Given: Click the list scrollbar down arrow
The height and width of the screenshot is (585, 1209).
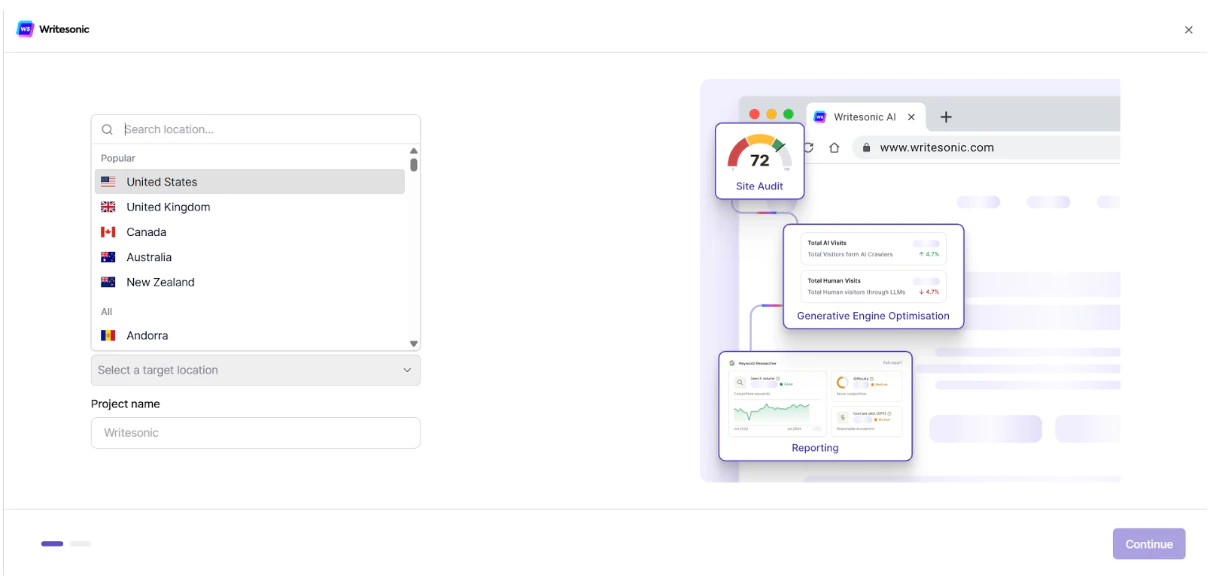Looking at the screenshot, I should pos(414,343).
